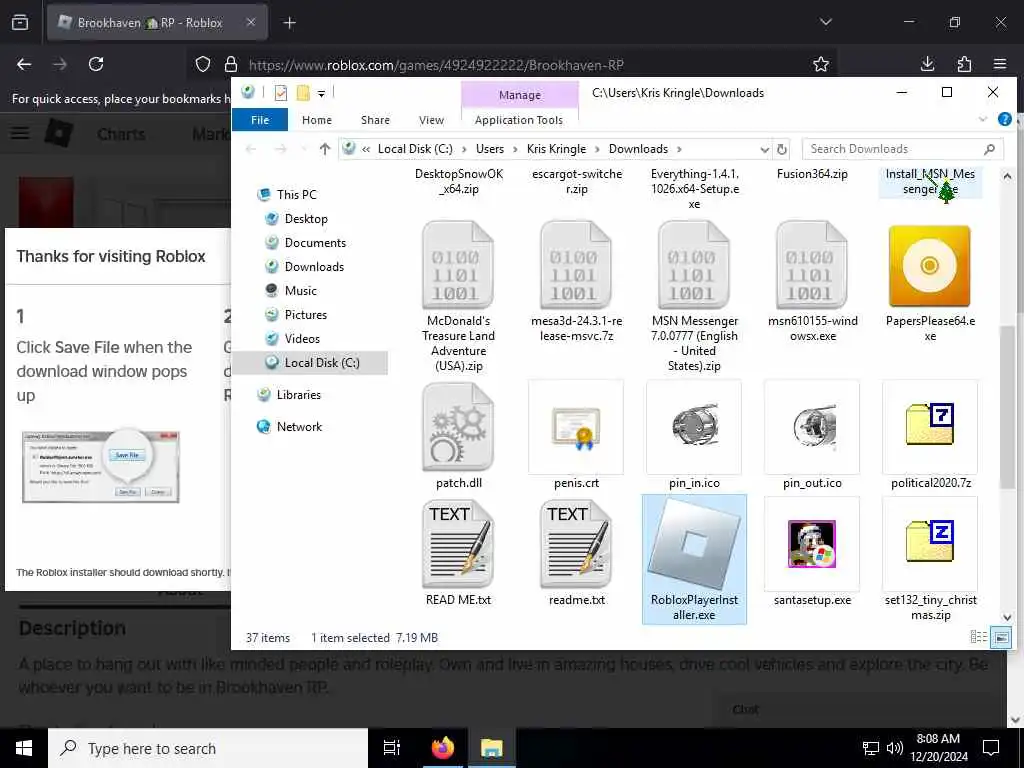Screen dimensions: 1024x768
Task: Select Network in the navigation pane
Action: (x=299, y=426)
